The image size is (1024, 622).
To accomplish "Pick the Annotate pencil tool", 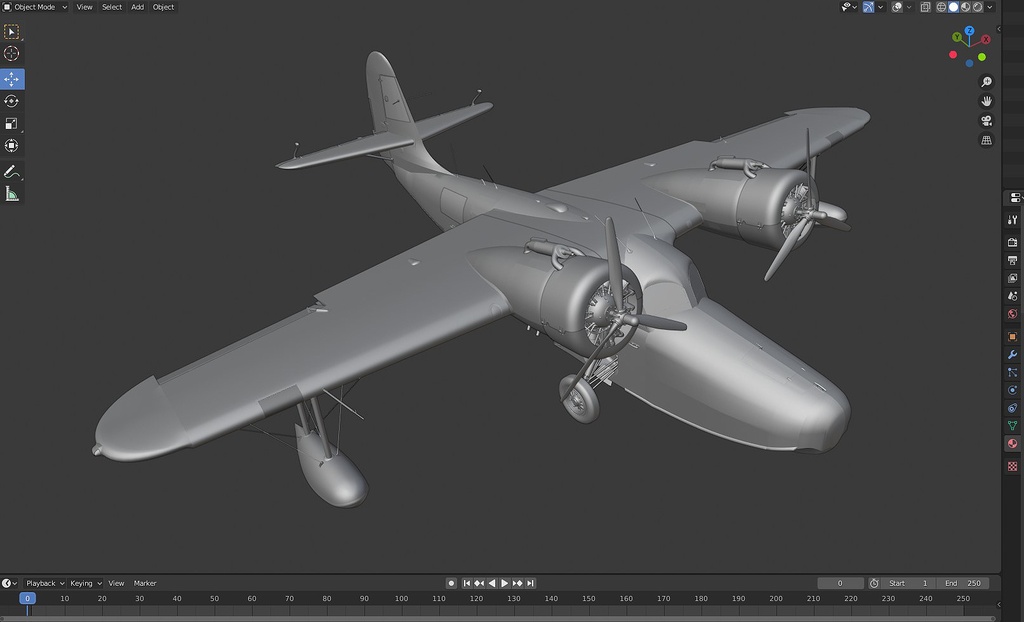I will [x=12, y=172].
